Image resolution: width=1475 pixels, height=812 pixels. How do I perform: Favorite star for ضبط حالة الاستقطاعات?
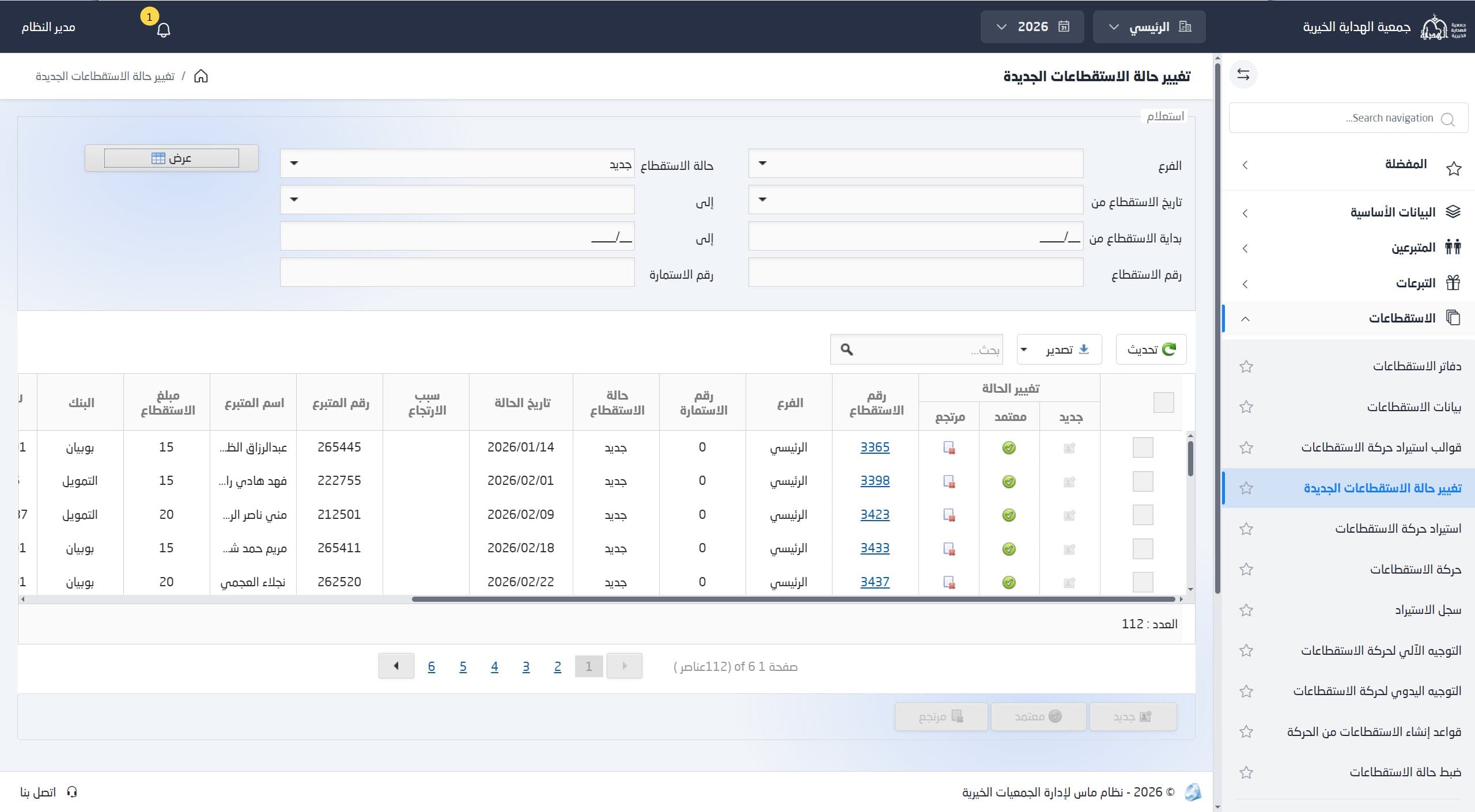[1246, 772]
